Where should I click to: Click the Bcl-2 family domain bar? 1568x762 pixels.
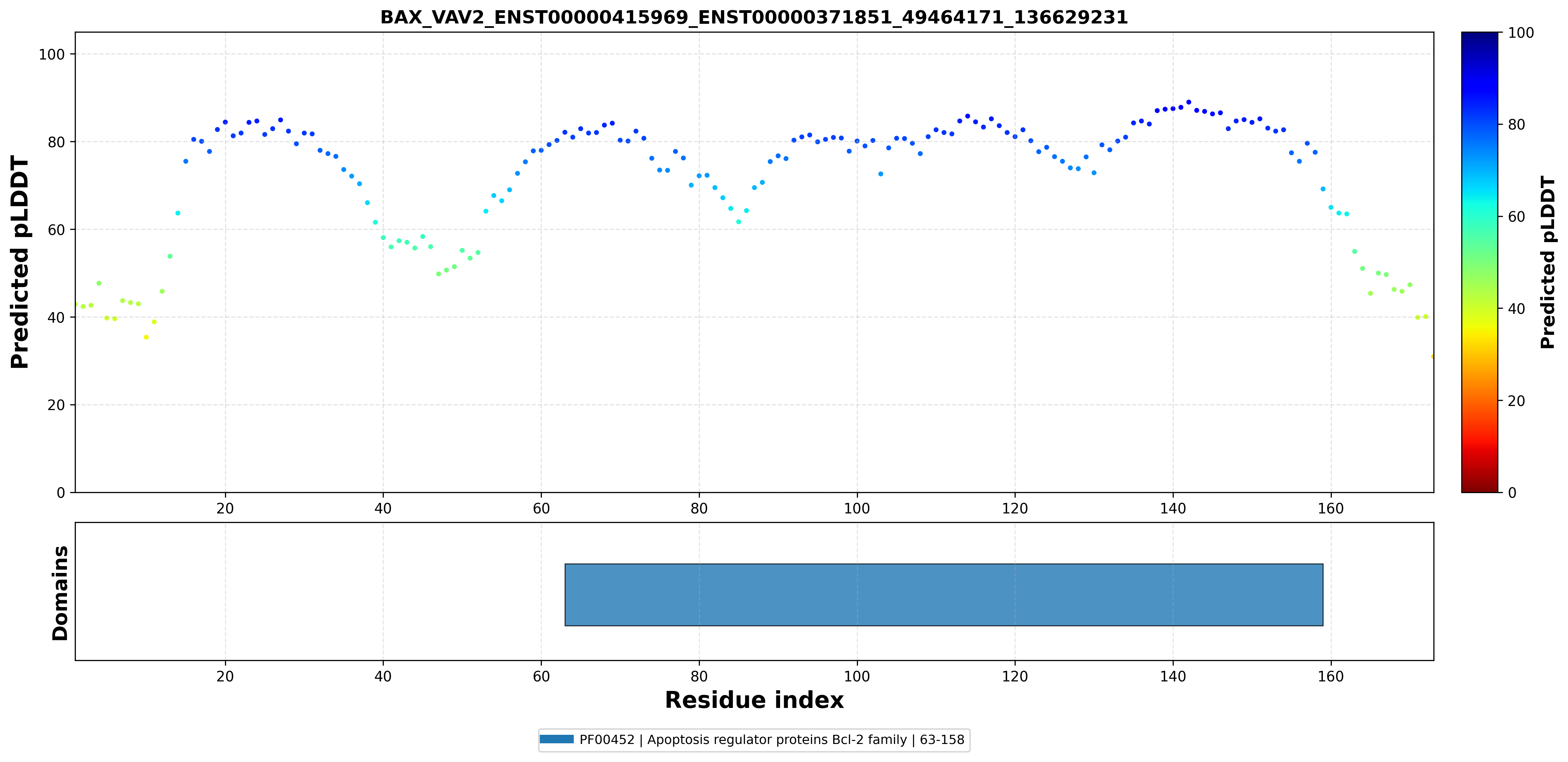click(944, 594)
